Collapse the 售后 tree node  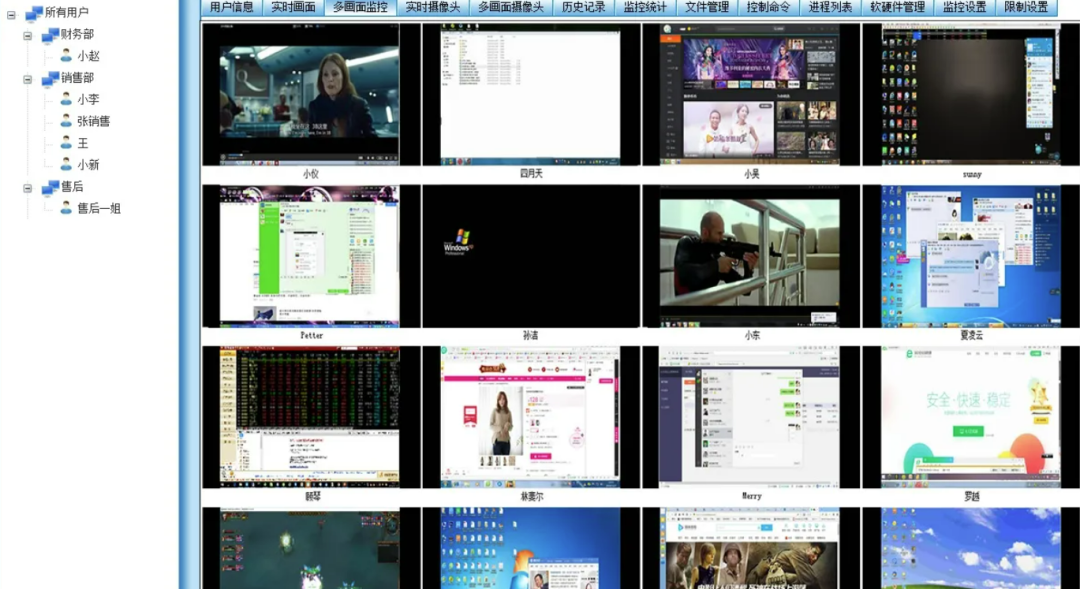click(28, 187)
